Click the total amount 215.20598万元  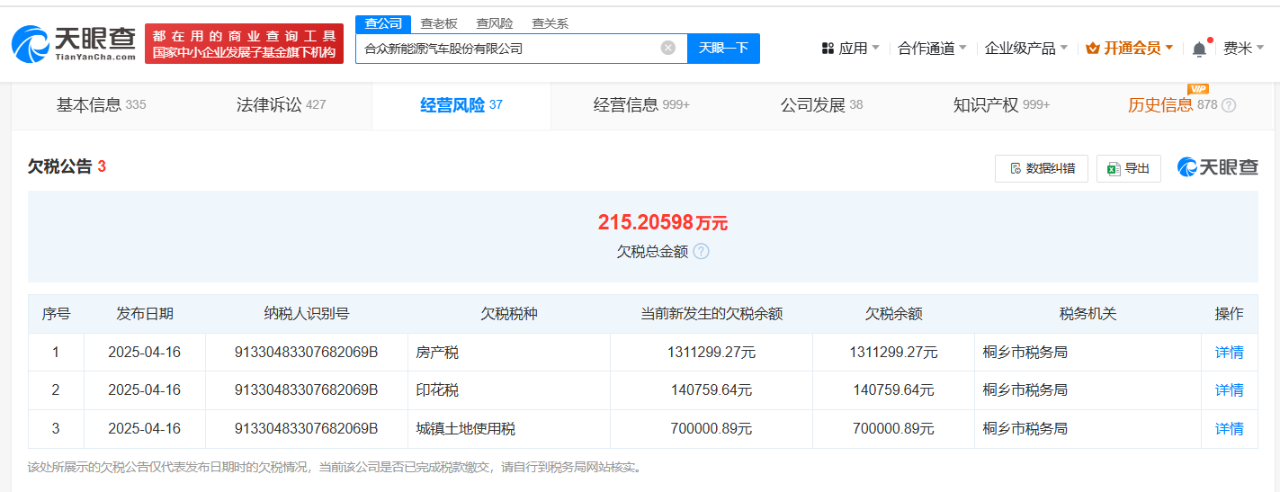(x=662, y=222)
